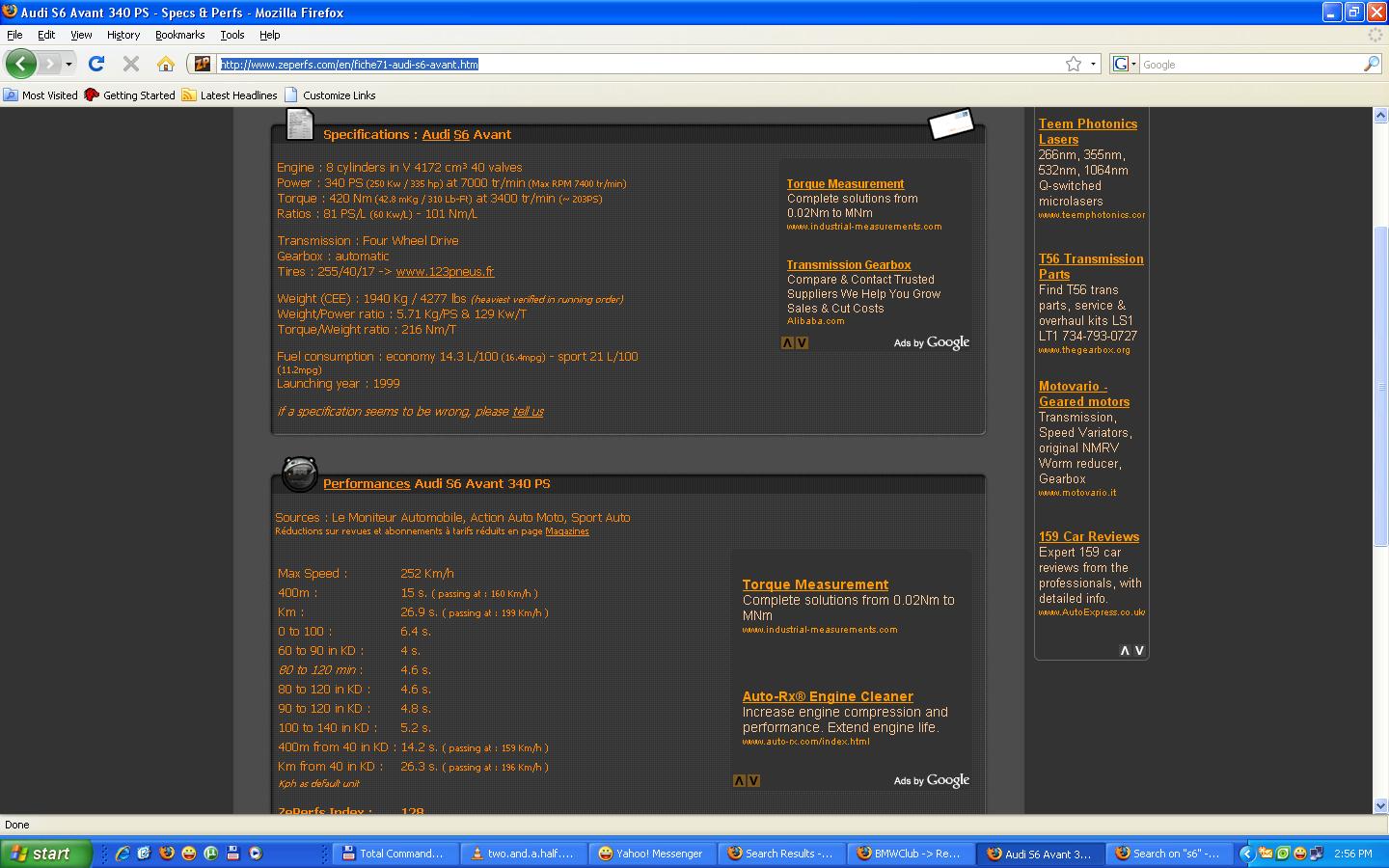Launch Total Commander floppy icon in Quick Launch
The image size is (1389, 868).
click(233, 854)
